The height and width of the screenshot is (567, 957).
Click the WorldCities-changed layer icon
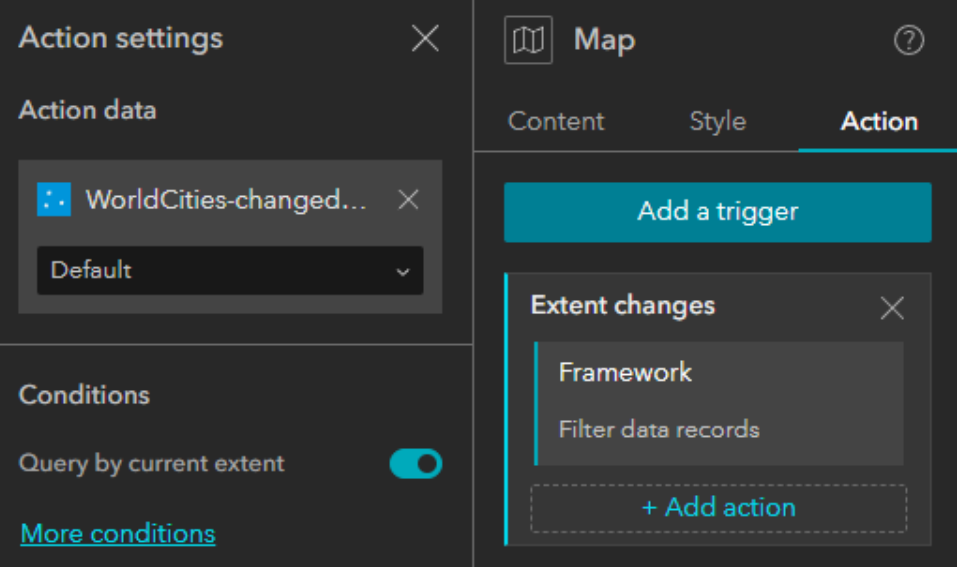pos(52,200)
